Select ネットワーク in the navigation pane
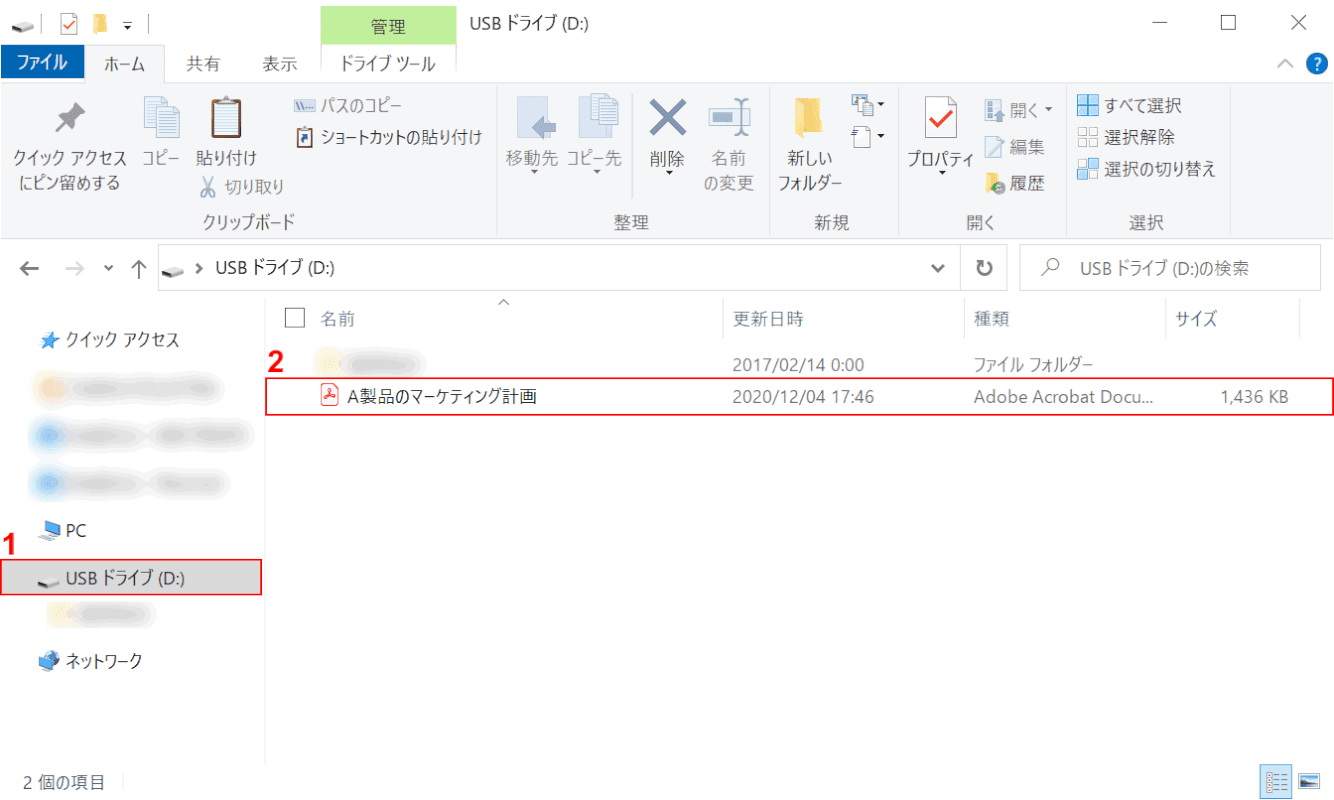The image size is (1334, 800). (90, 661)
